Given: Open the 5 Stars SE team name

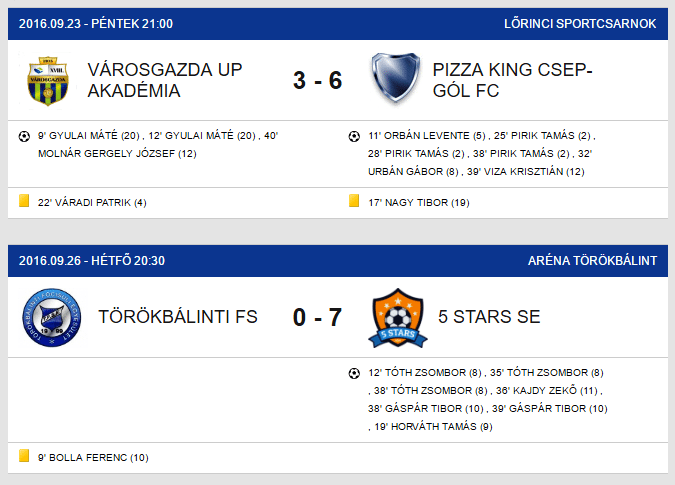Looking at the screenshot, I should point(489,317).
